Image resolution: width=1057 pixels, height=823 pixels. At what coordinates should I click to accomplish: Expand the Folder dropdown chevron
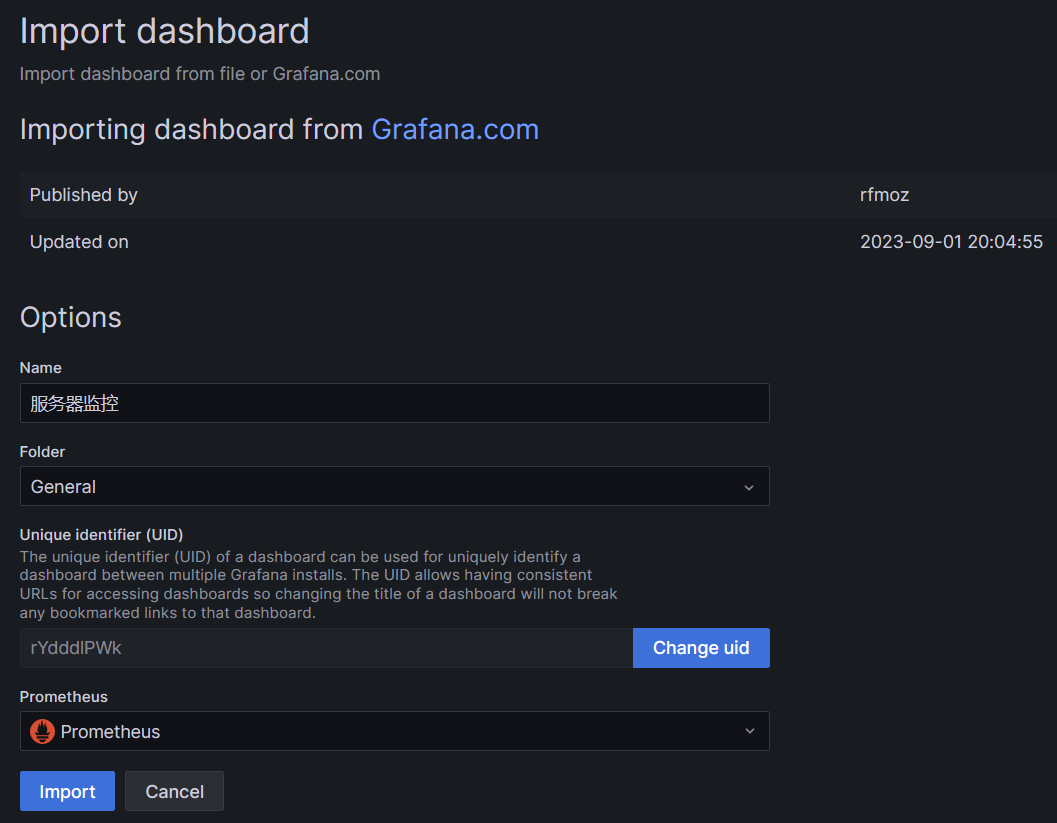click(x=749, y=487)
